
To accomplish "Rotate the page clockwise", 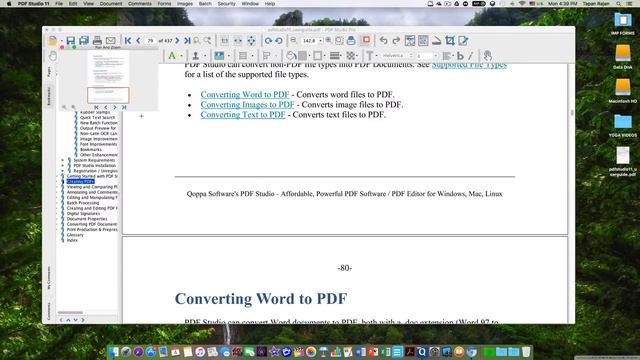I will coord(268,40).
